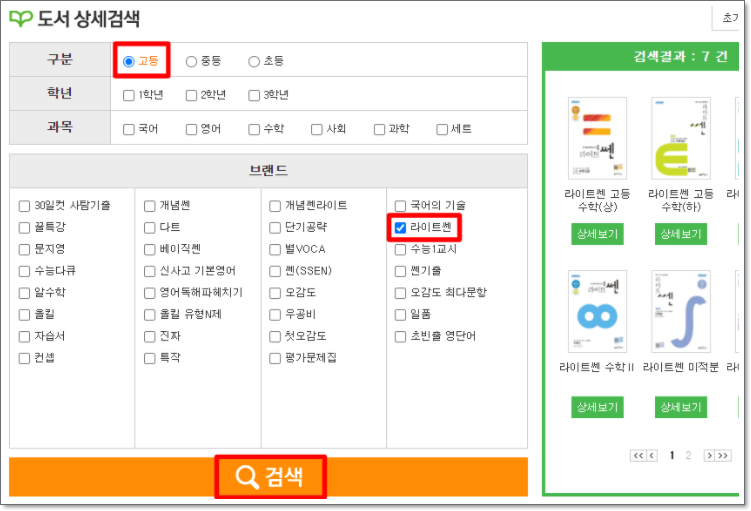751x511 pixels.
Task: Check the 개념쎈 brand option
Action: 149,206
